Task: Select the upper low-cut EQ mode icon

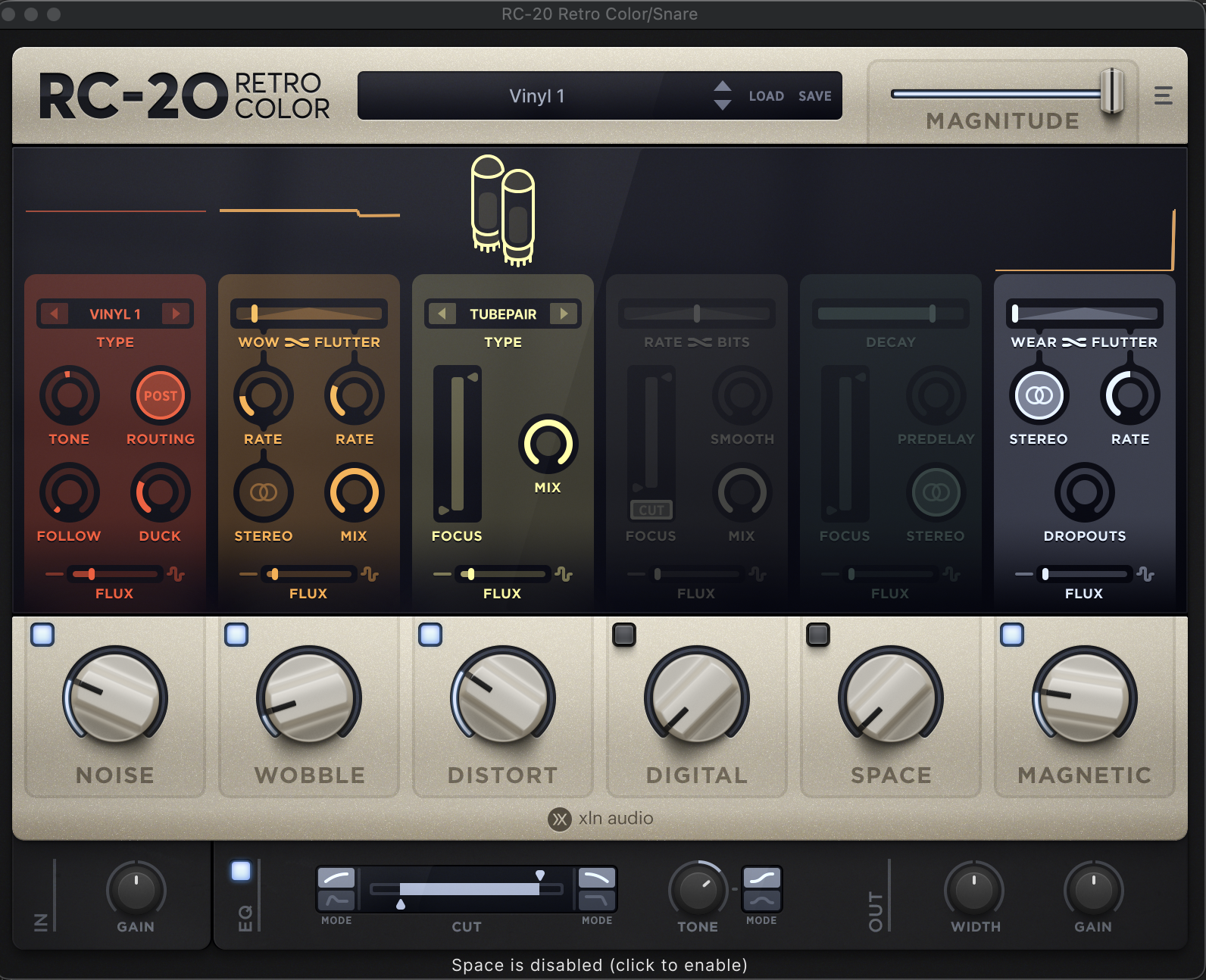Action: [x=336, y=879]
